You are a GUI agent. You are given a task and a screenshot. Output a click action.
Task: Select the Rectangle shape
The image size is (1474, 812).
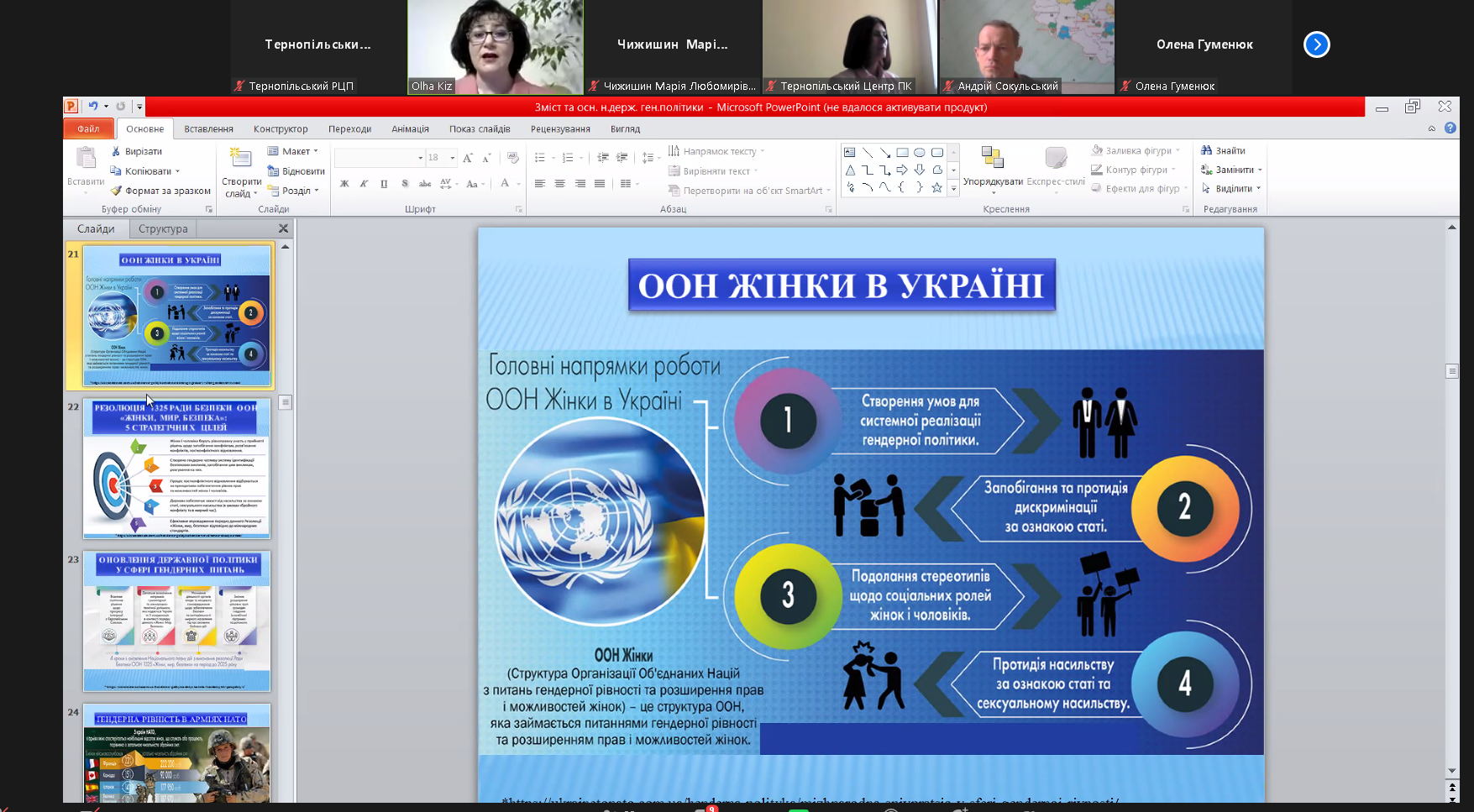(902, 153)
